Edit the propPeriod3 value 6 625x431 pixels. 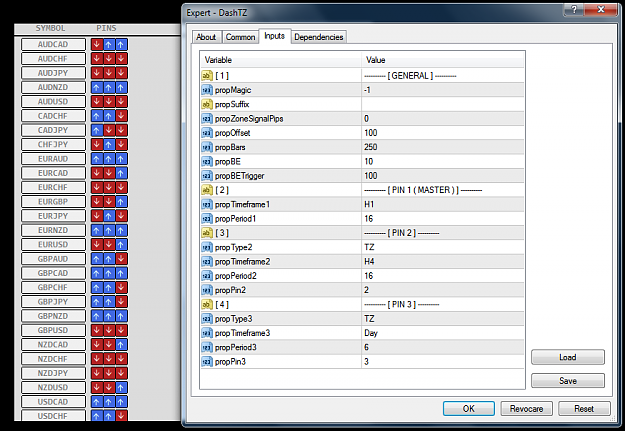click(443, 348)
